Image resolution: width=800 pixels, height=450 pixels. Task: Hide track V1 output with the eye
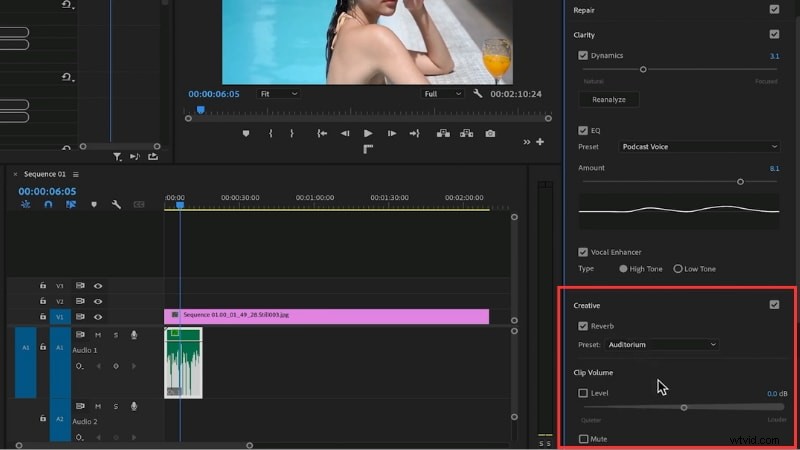pyautogui.click(x=98, y=317)
